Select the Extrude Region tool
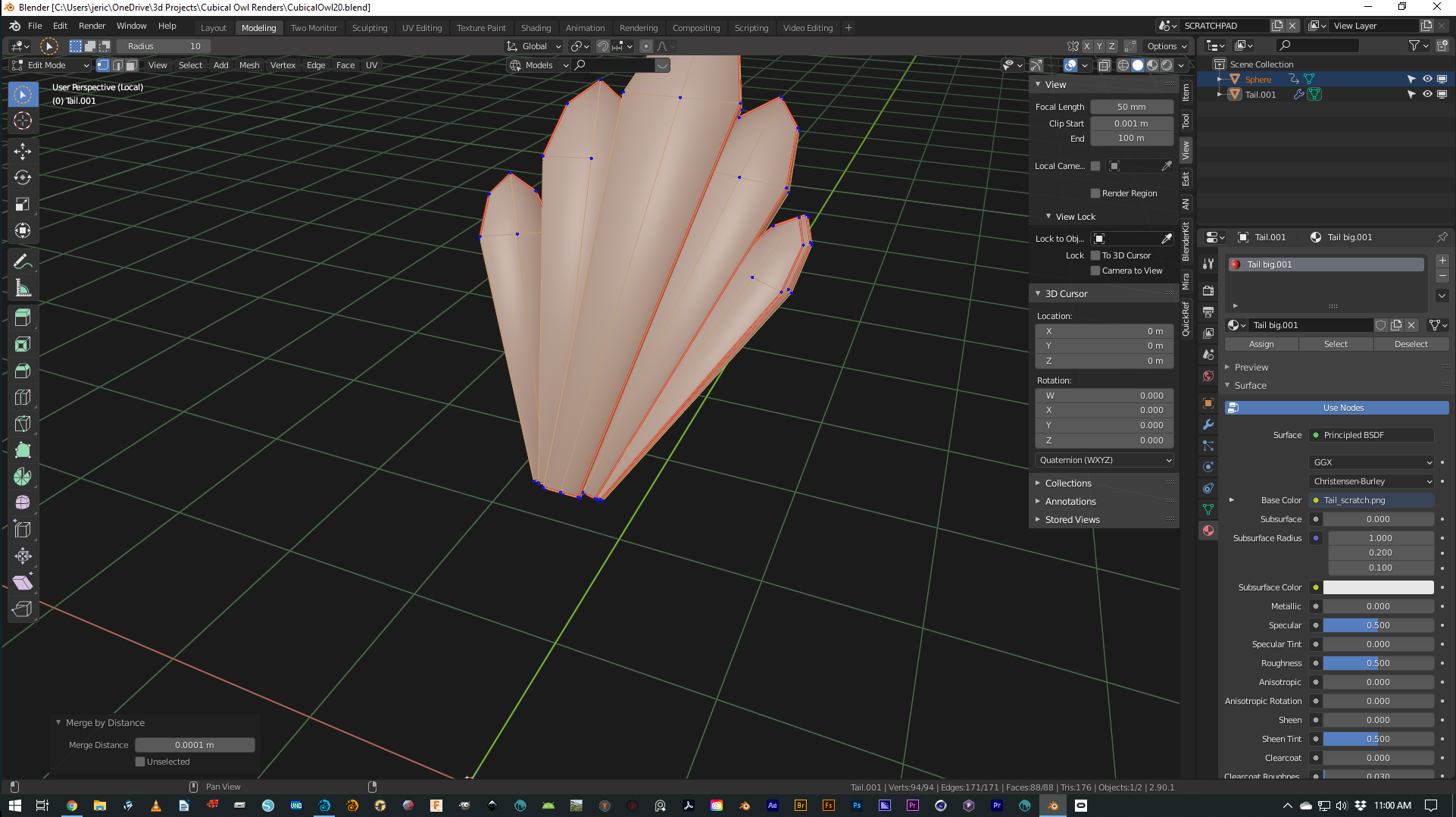The image size is (1456, 817). pyautogui.click(x=23, y=318)
